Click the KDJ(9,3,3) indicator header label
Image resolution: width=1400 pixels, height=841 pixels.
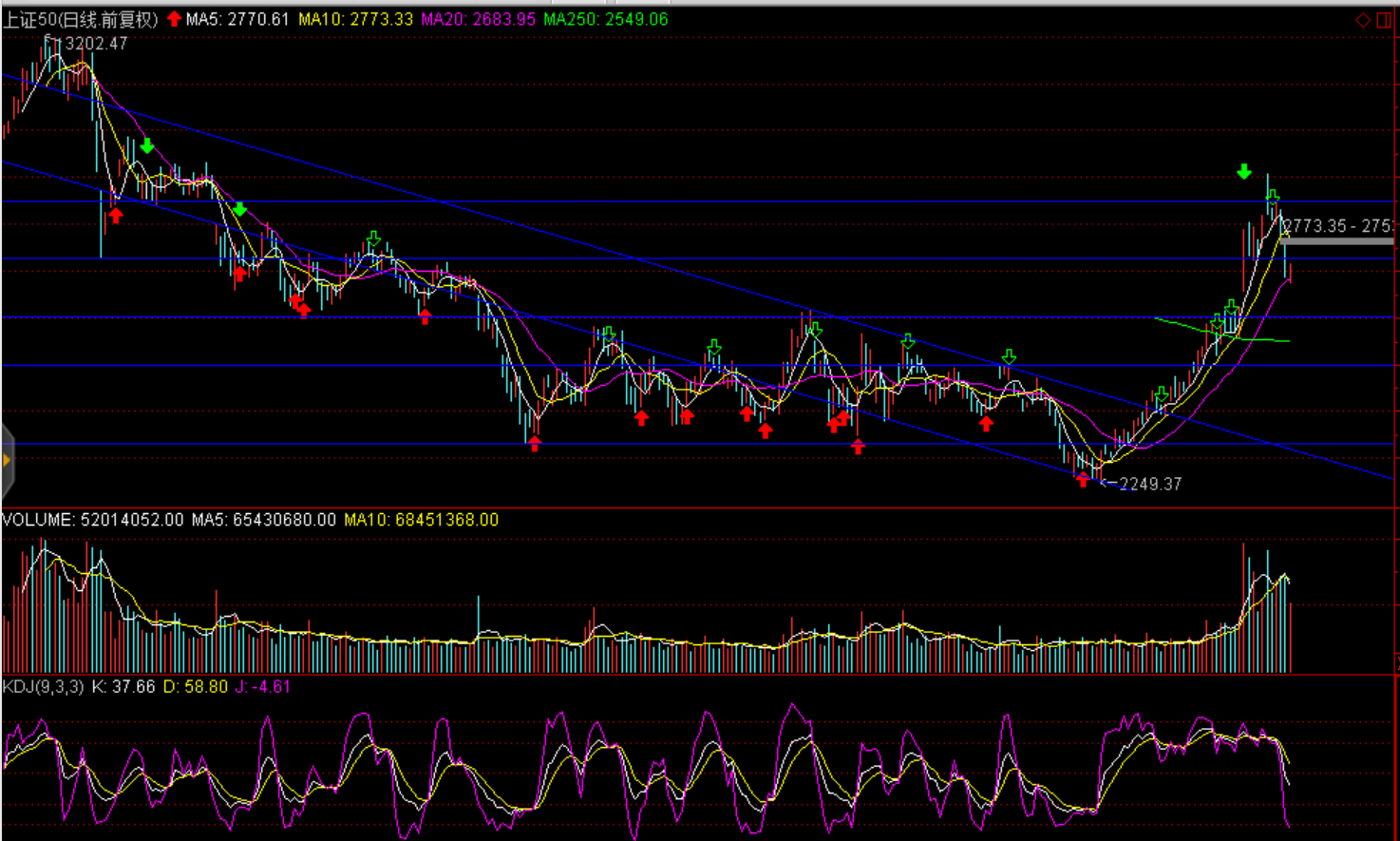pyautogui.click(x=44, y=686)
